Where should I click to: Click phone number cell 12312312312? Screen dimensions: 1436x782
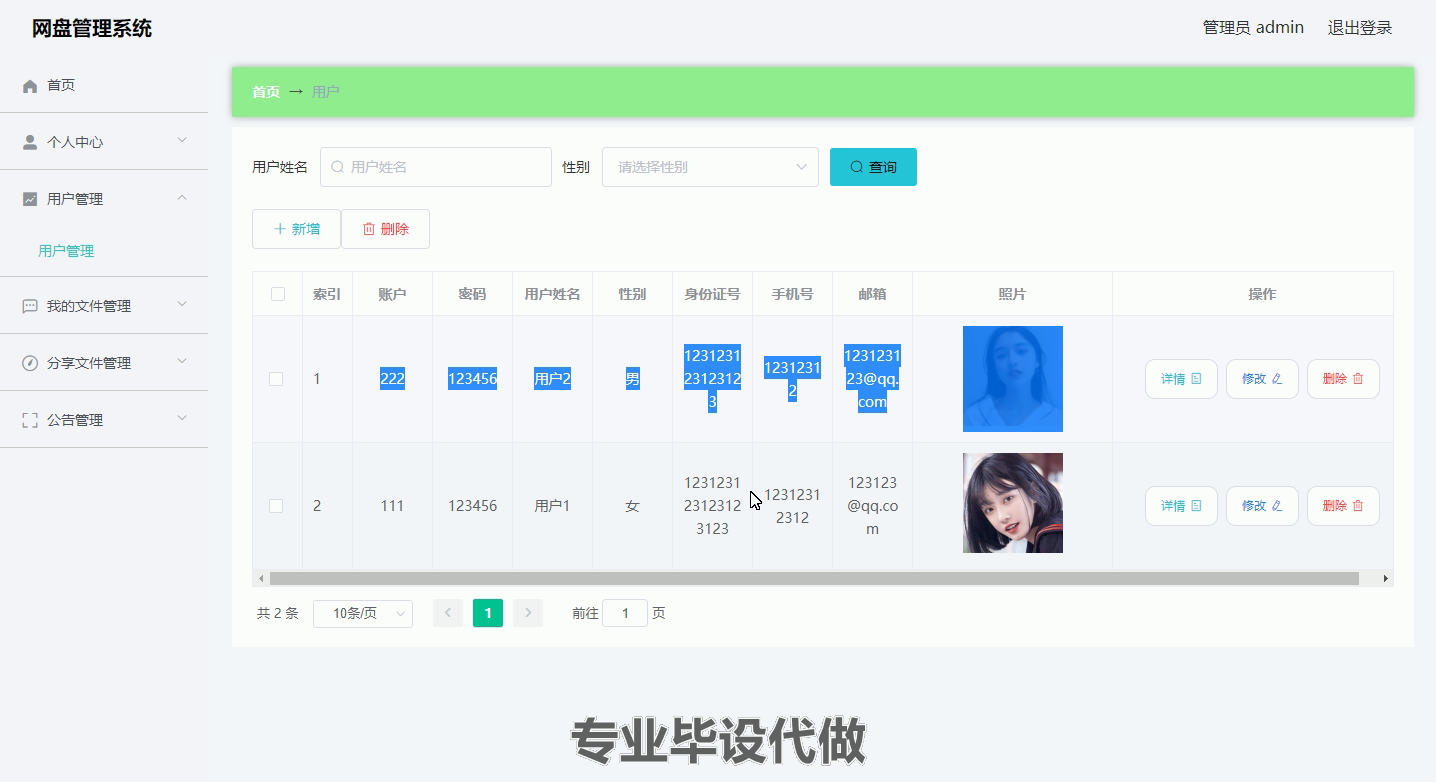click(x=792, y=506)
